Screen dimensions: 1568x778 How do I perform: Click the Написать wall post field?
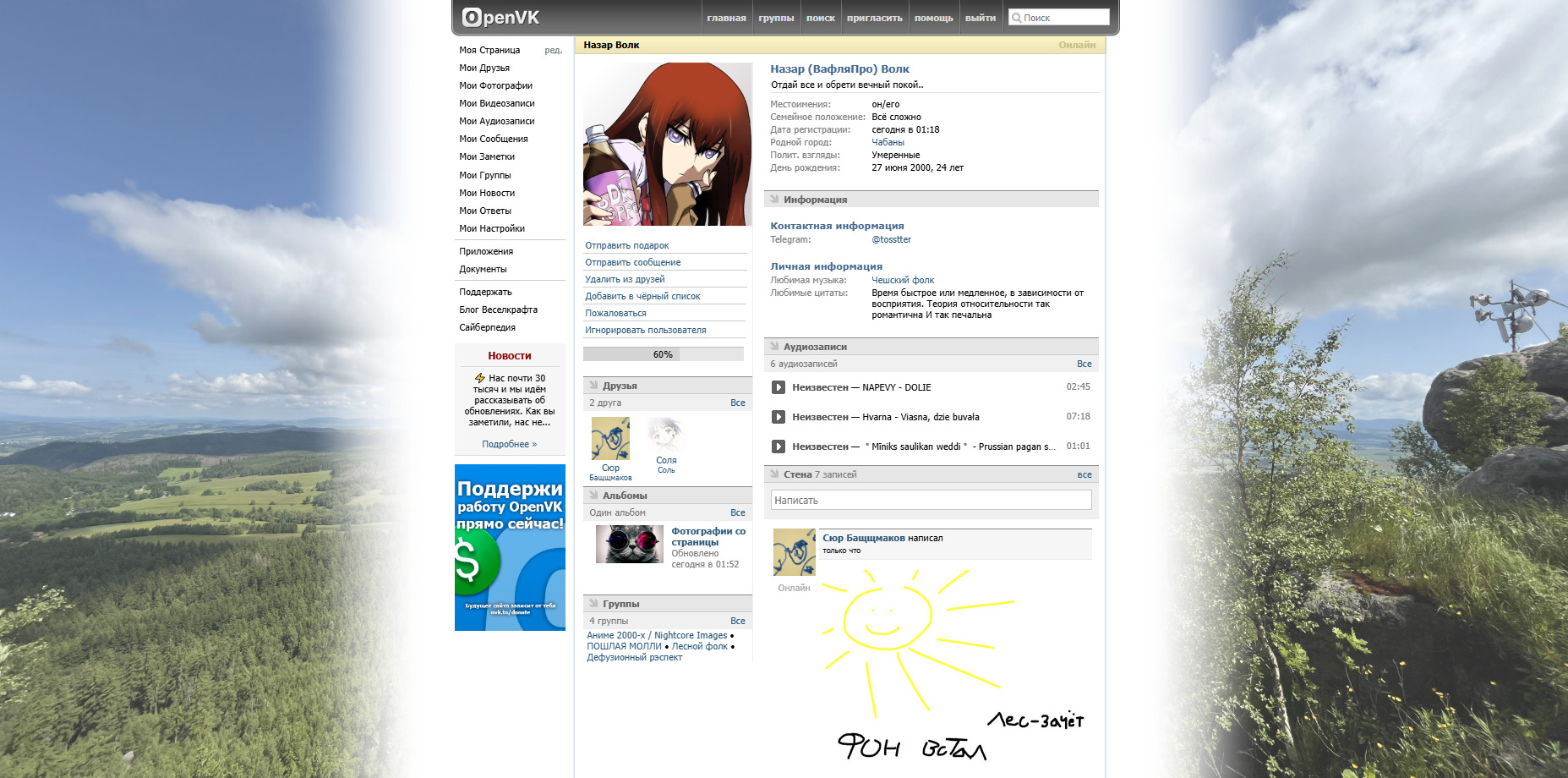click(931, 500)
